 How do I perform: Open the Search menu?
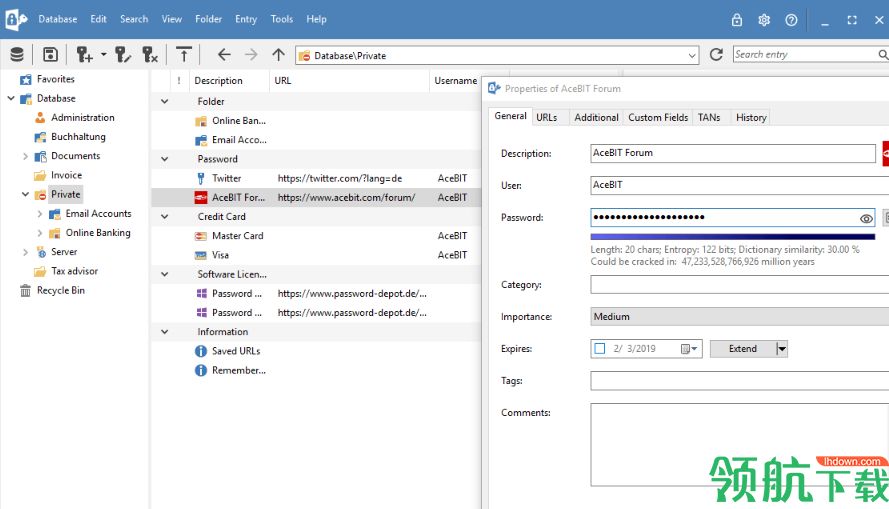134,19
